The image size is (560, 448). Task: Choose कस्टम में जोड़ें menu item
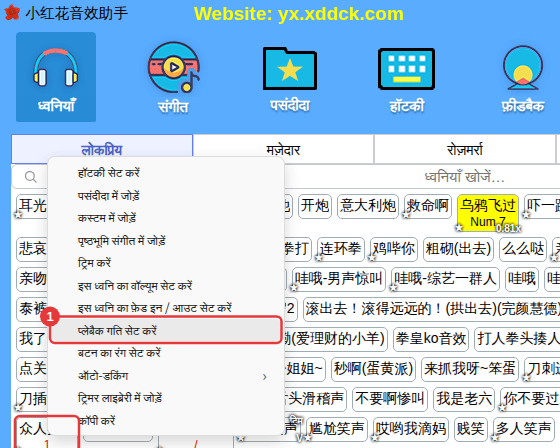(x=166, y=218)
